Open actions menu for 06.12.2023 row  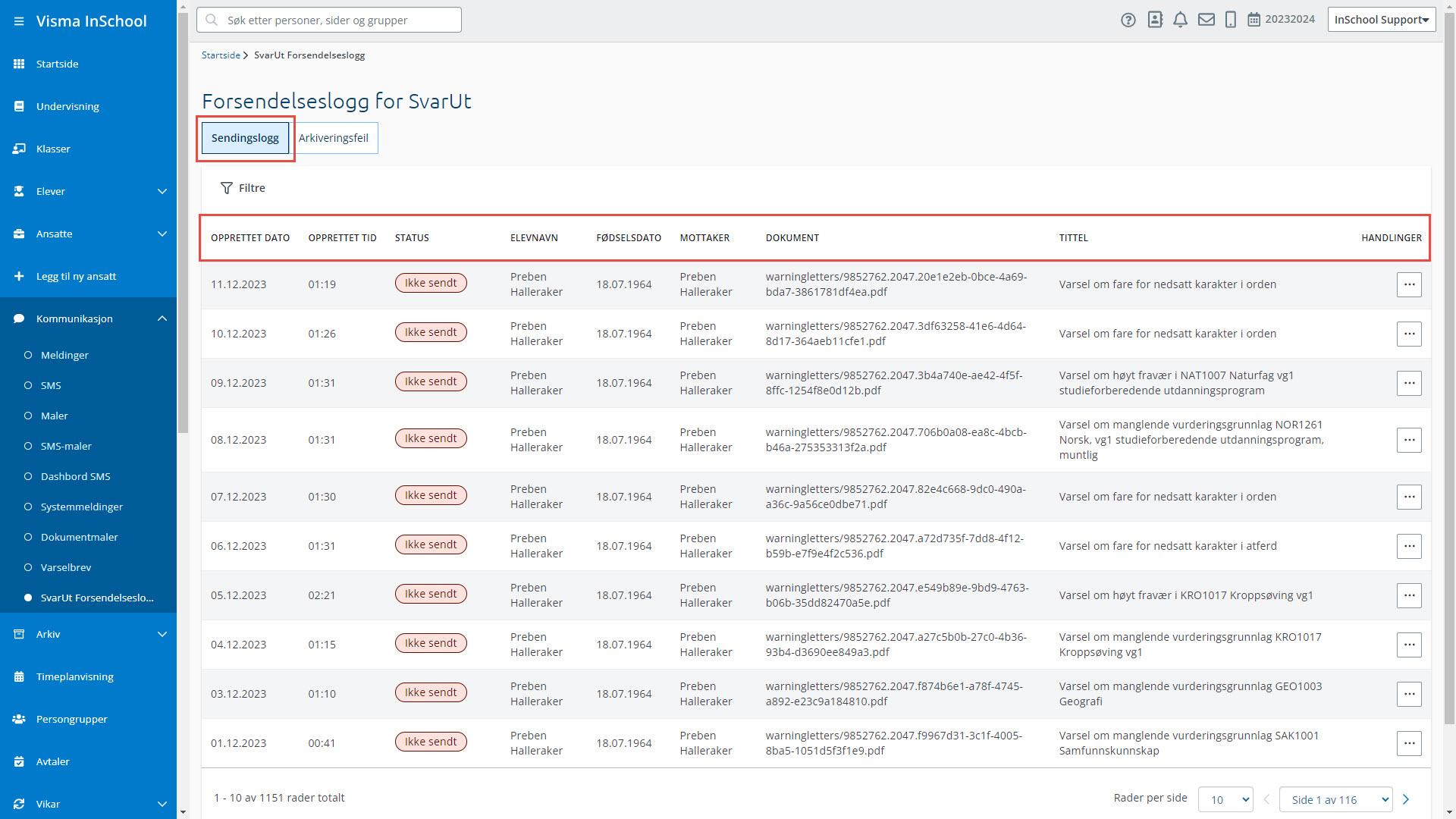(1409, 547)
